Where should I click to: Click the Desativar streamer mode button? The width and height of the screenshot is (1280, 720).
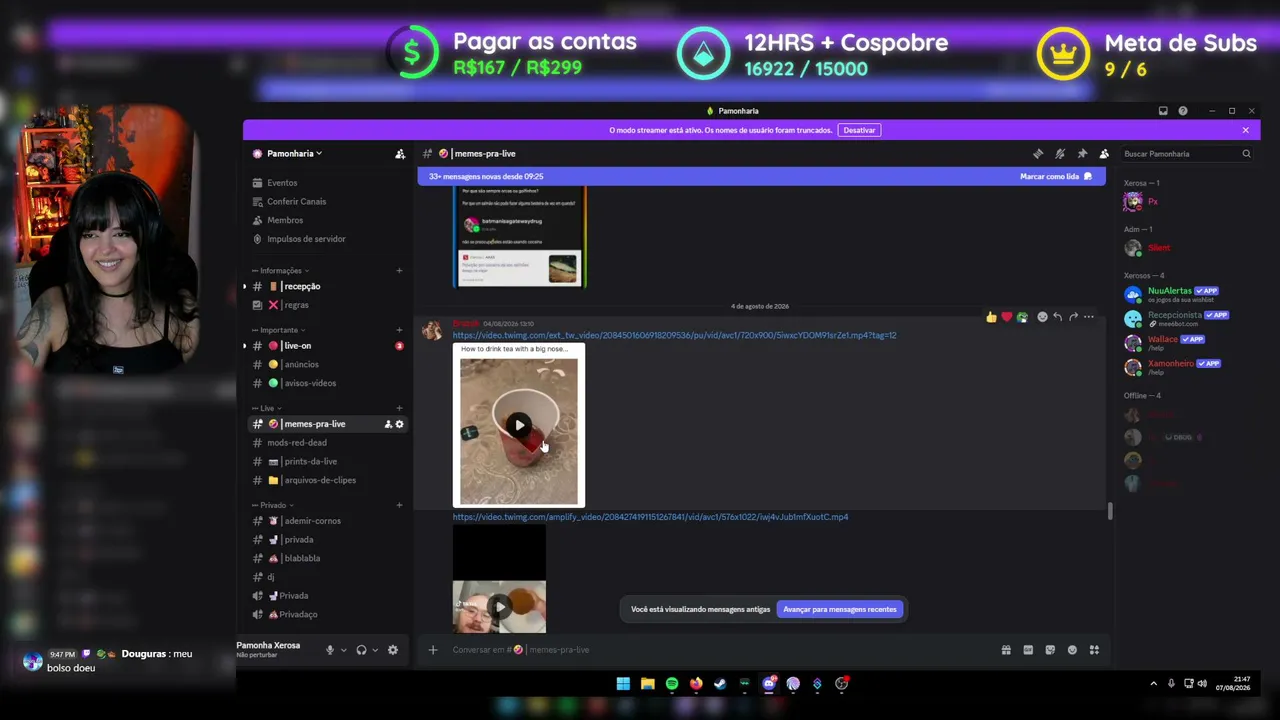pos(859,130)
